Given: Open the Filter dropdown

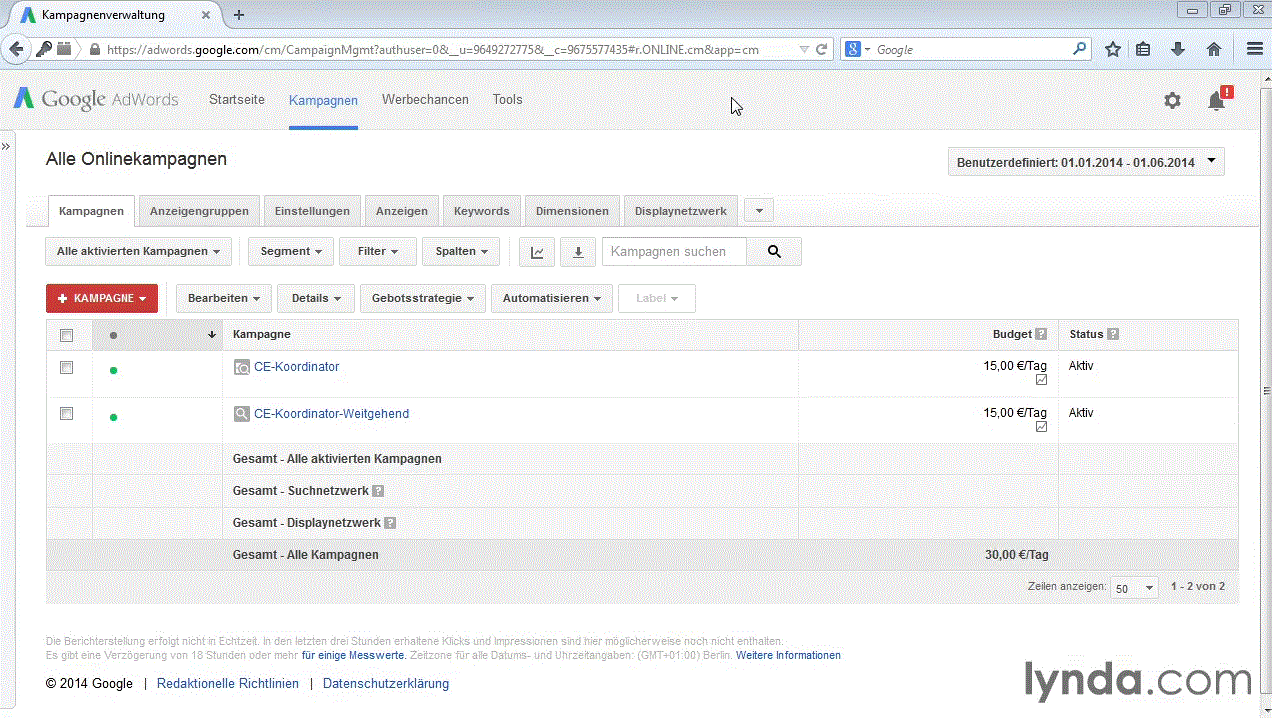Looking at the screenshot, I should pyautogui.click(x=378, y=252).
